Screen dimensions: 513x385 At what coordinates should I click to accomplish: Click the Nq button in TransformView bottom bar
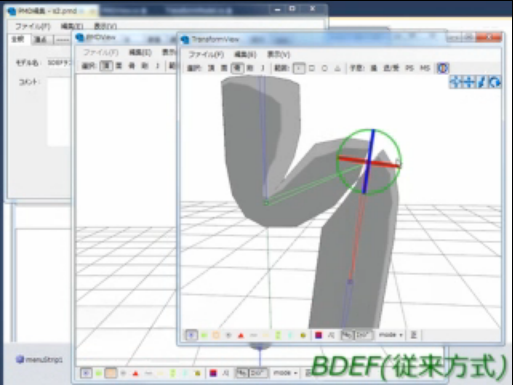[347, 335]
